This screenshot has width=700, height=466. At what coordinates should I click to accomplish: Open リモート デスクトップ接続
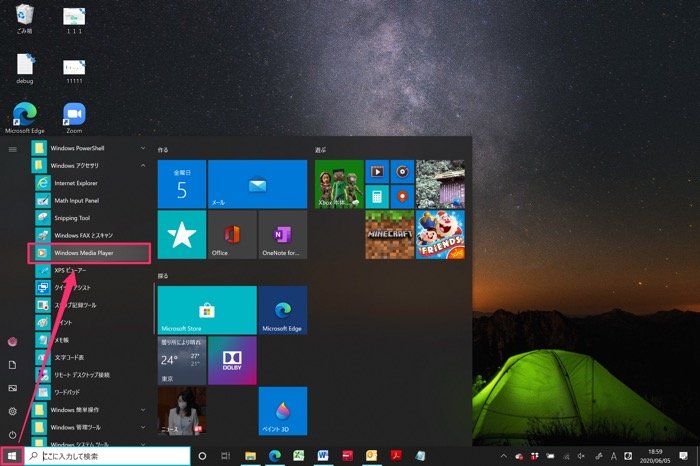point(89,375)
